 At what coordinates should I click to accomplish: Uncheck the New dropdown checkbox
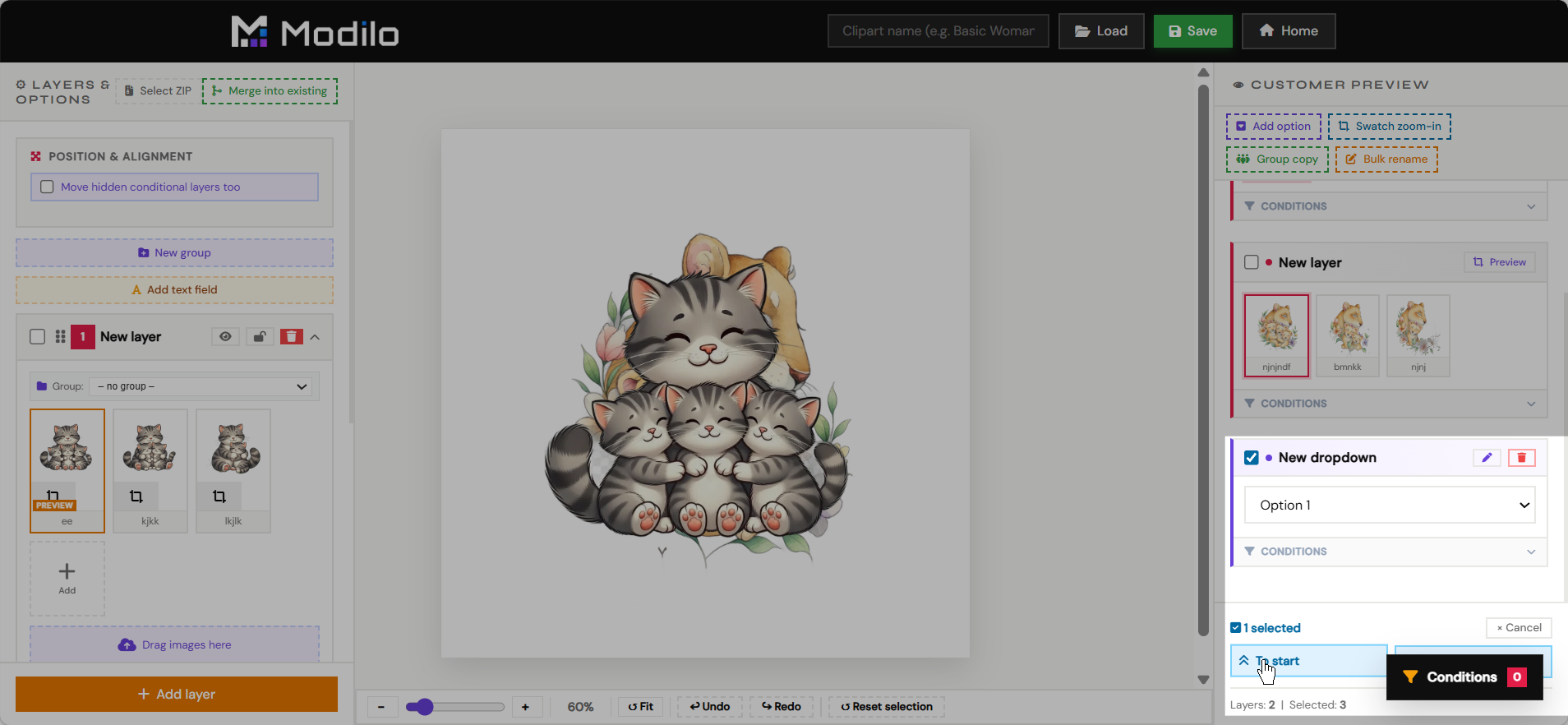click(x=1252, y=458)
